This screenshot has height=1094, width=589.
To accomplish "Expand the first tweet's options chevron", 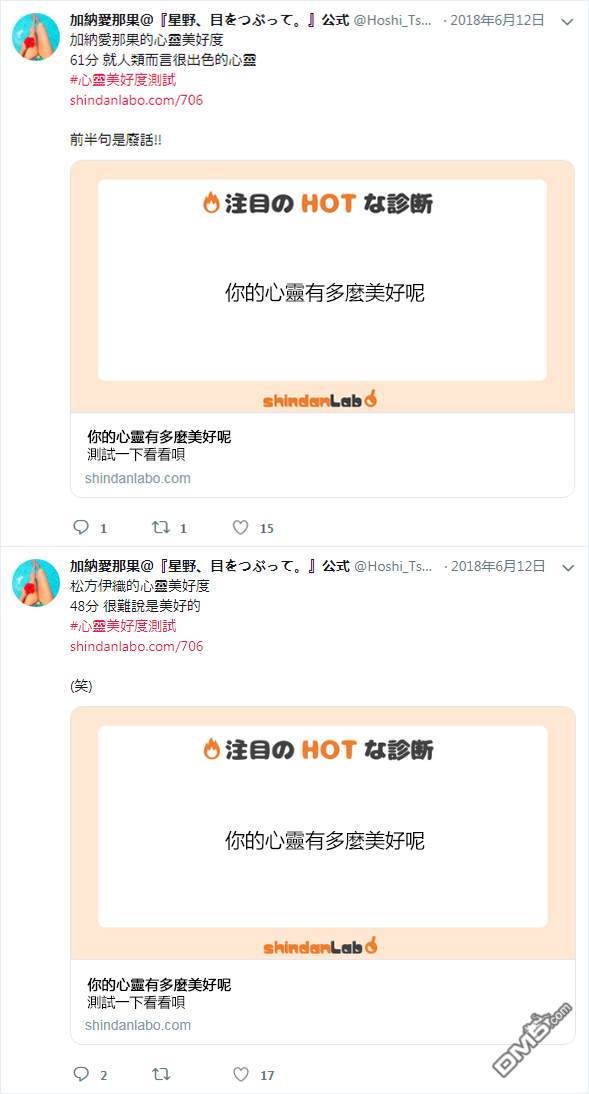I will coord(567,22).
